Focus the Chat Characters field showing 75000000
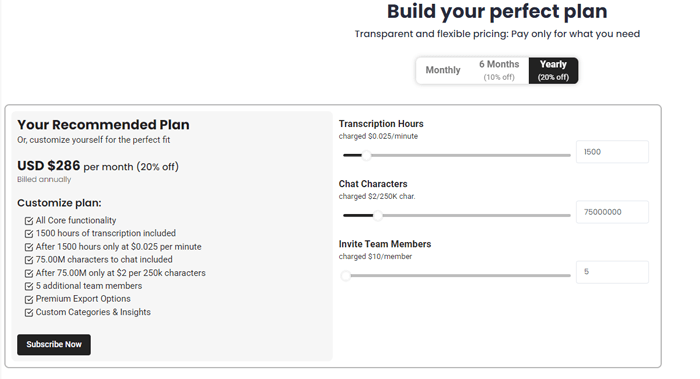 612,212
